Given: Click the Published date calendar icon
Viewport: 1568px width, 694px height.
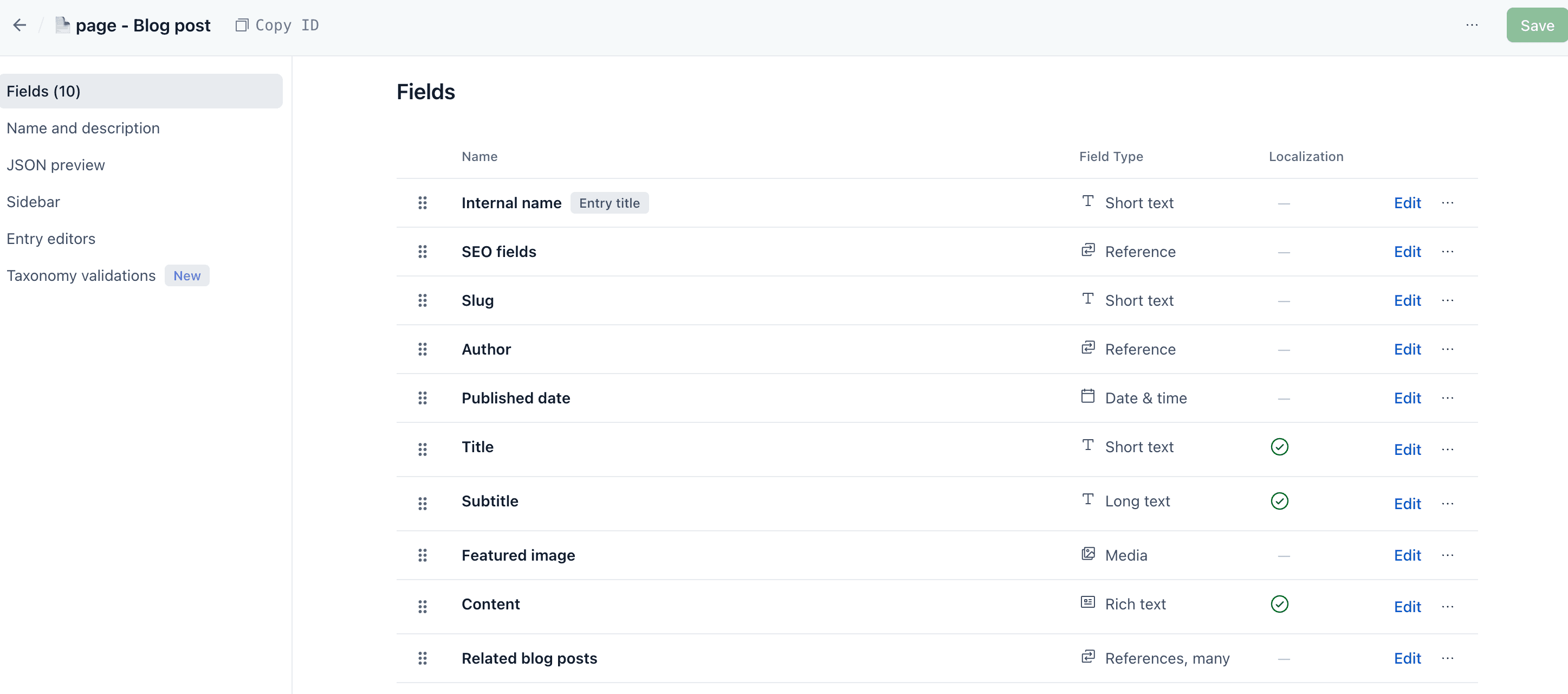Looking at the screenshot, I should point(1087,397).
